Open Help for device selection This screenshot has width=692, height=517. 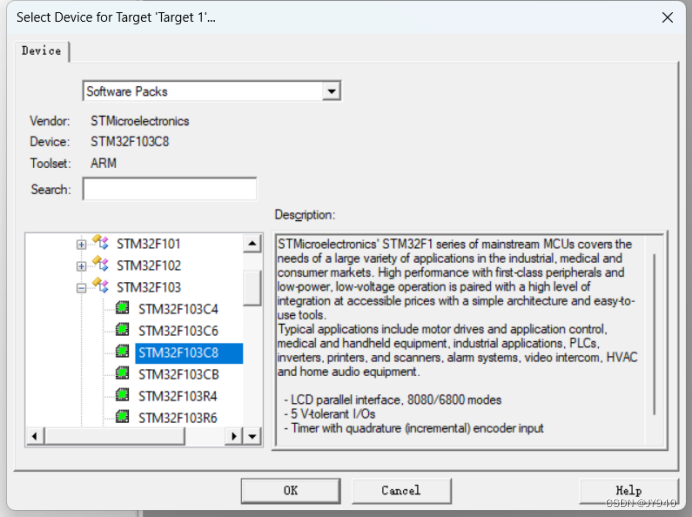628,491
